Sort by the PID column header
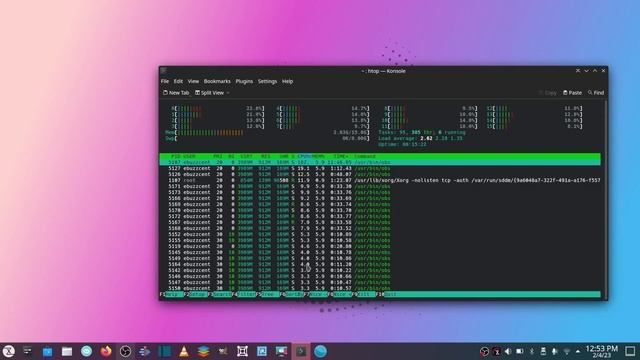 point(176,156)
